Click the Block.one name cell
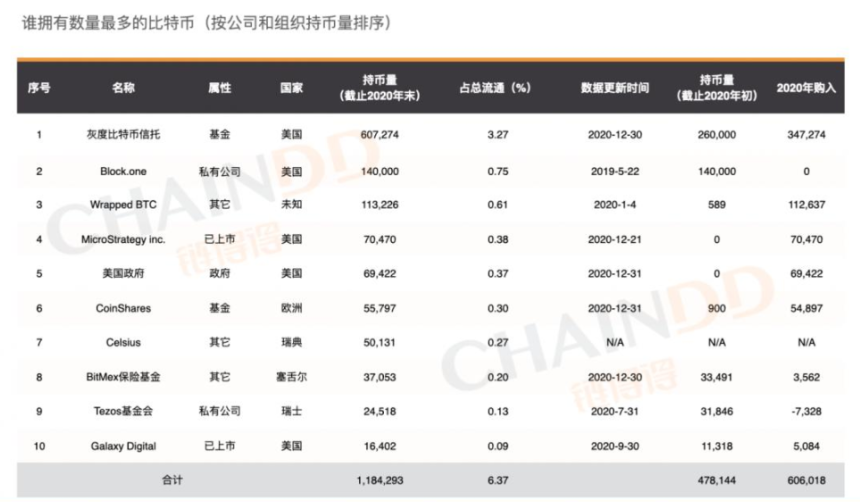The image size is (860, 502). [x=124, y=171]
